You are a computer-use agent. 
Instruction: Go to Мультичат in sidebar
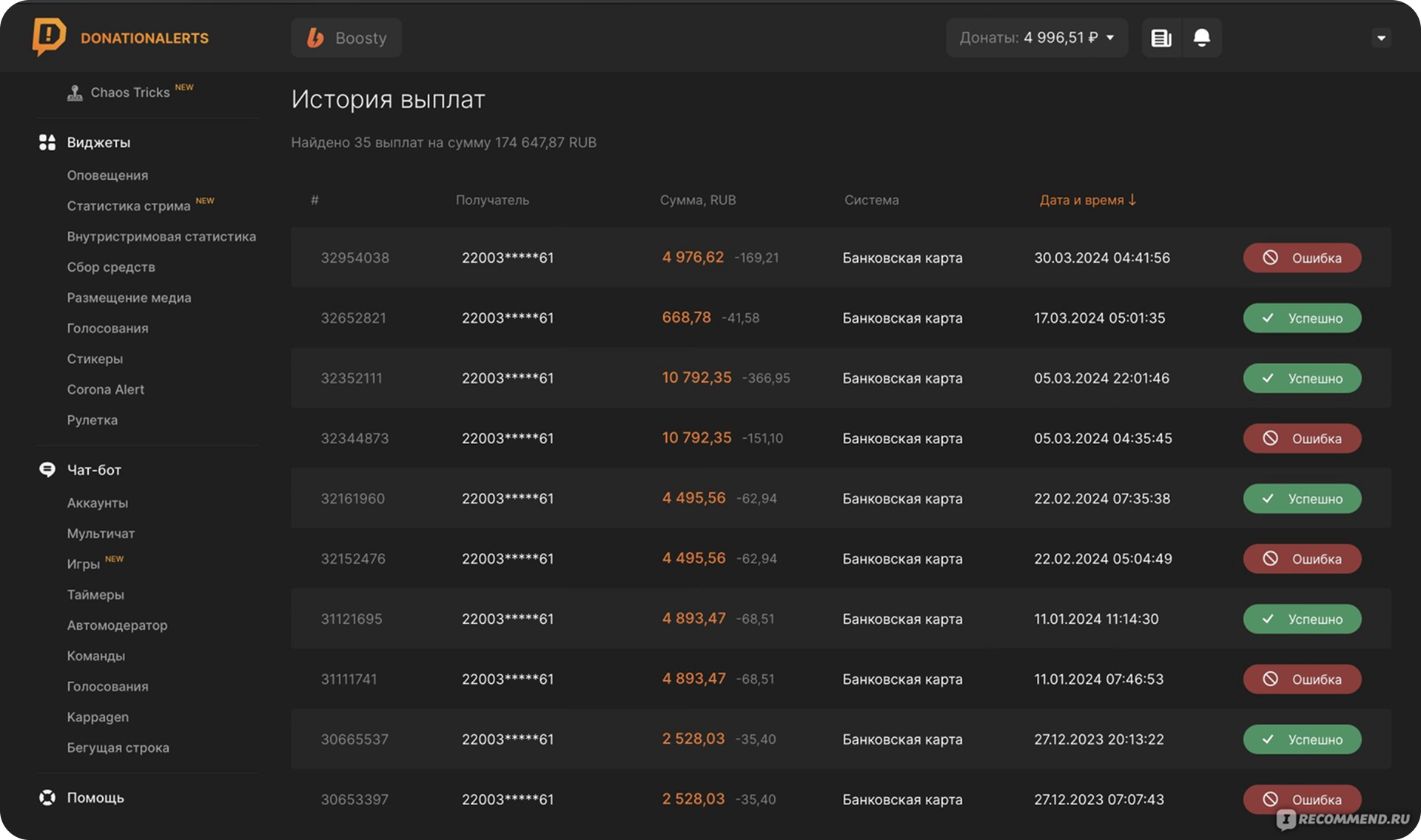click(101, 533)
